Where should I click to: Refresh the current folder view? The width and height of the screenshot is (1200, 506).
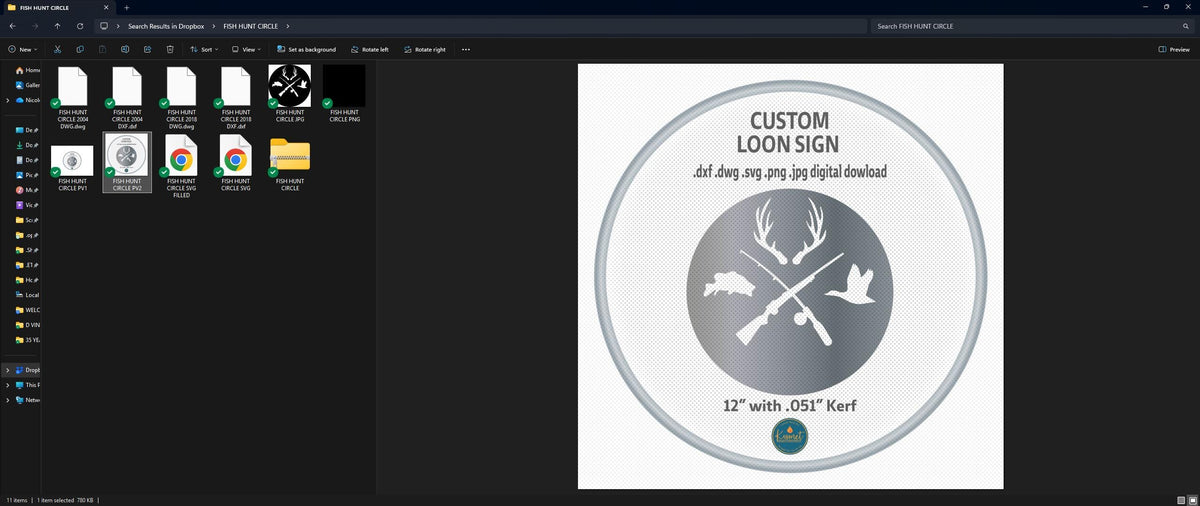(x=79, y=26)
